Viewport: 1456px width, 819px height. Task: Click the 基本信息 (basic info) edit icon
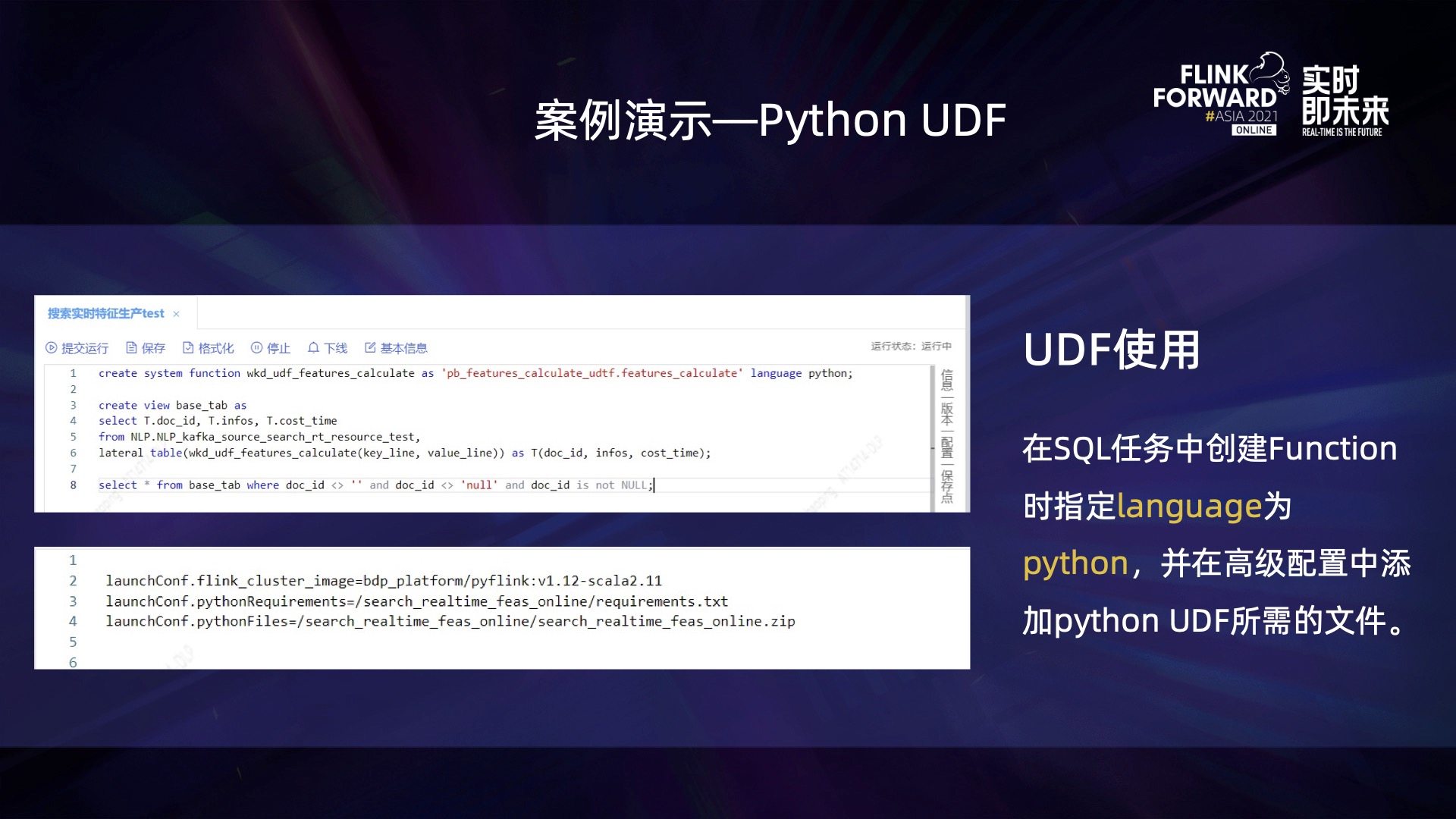370,348
